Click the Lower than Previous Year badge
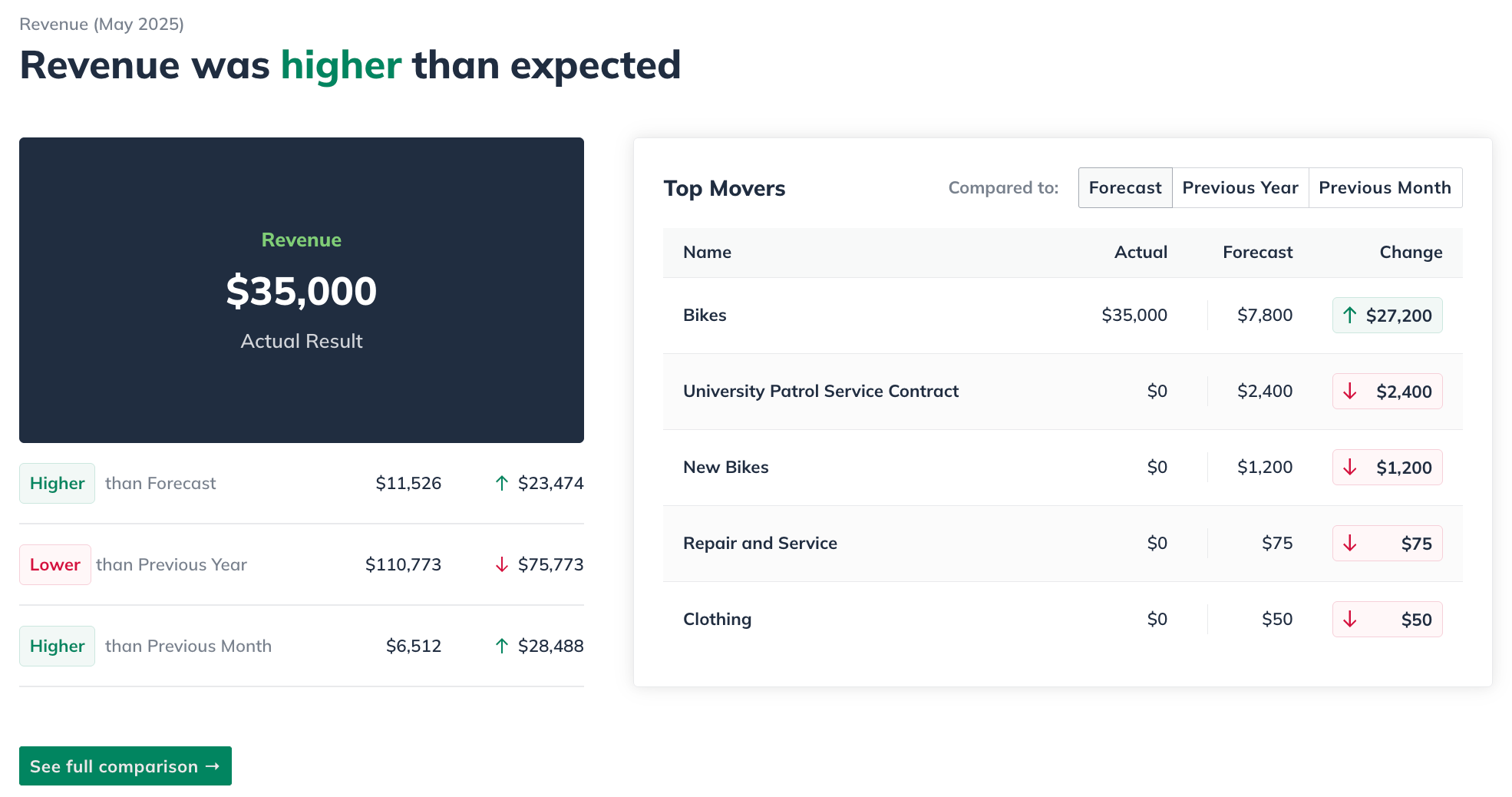The width and height of the screenshot is (1512, 797). 55,565
